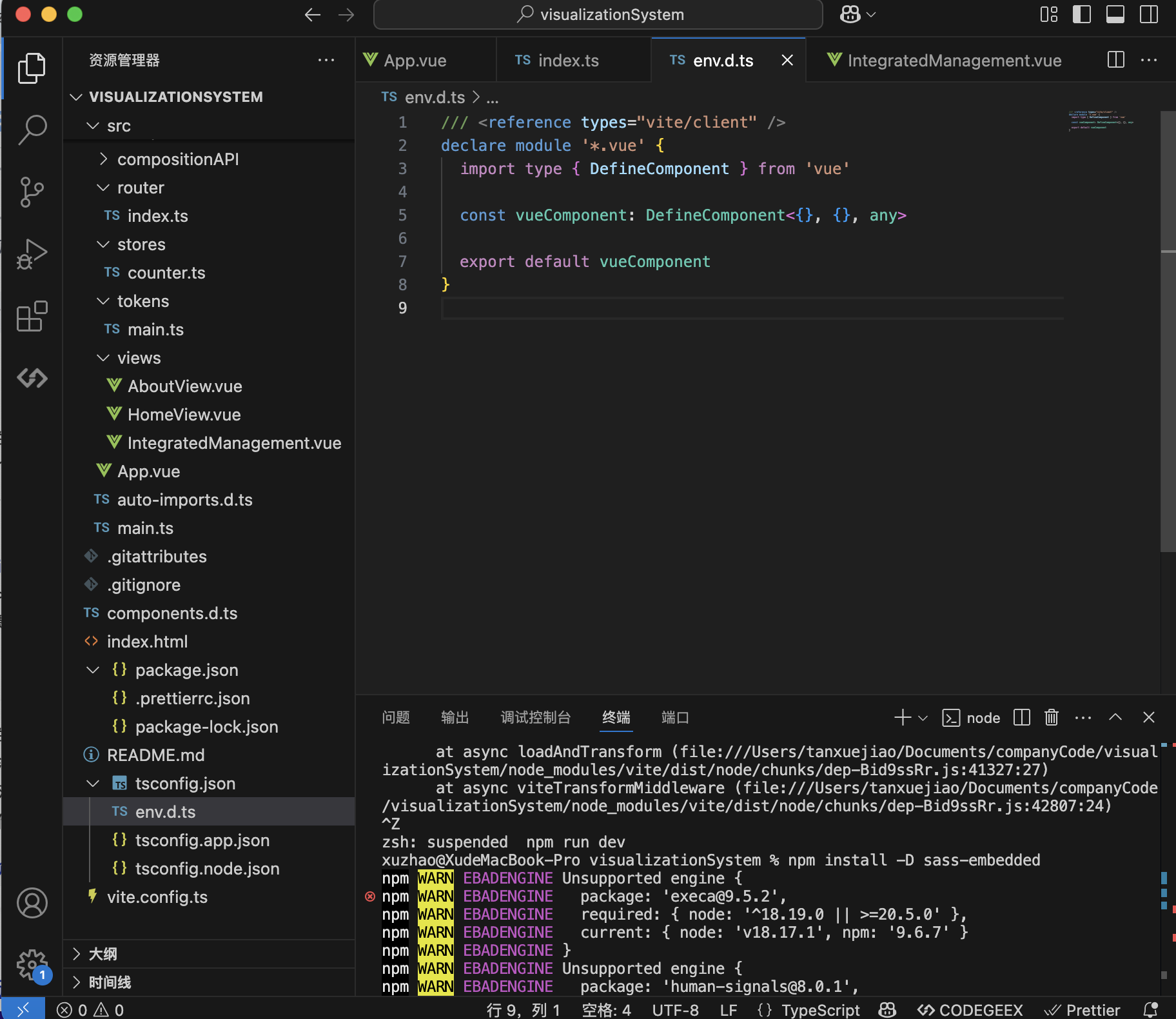
Task: Toggle the secondary side bar
Action: tap(1149, 14)
